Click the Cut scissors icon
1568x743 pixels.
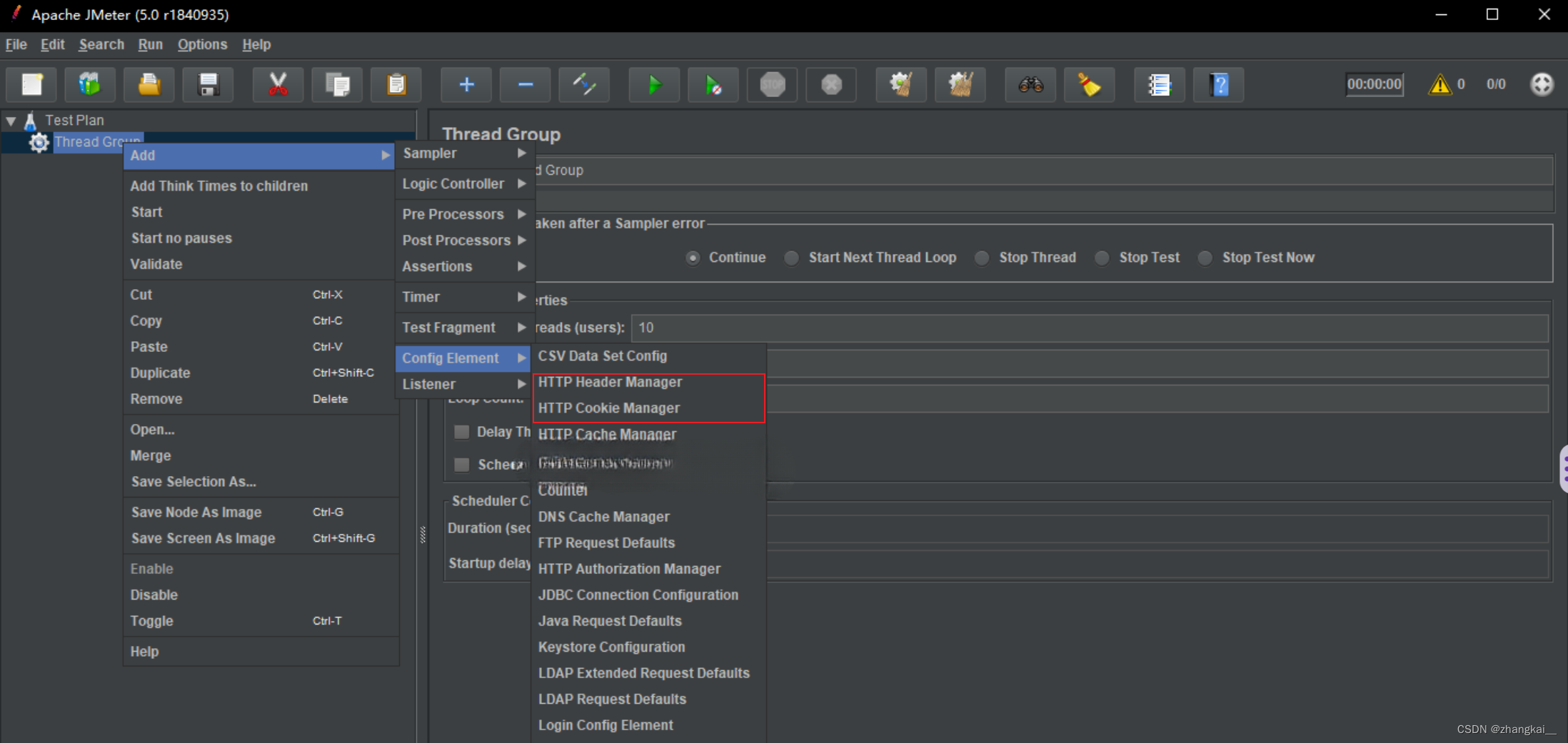tap(278, 85)
